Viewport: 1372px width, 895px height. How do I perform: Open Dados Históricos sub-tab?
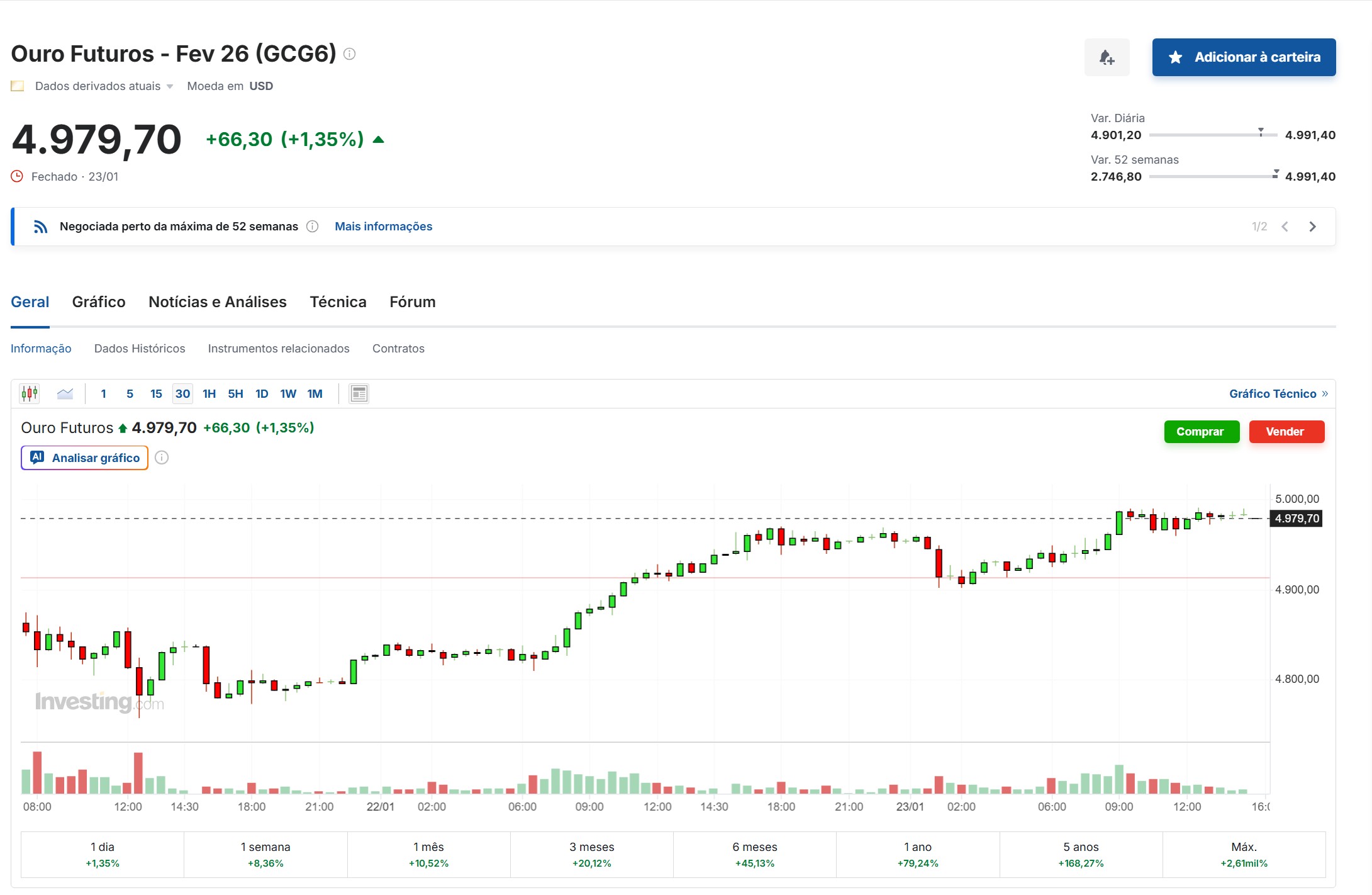[140, 349]
